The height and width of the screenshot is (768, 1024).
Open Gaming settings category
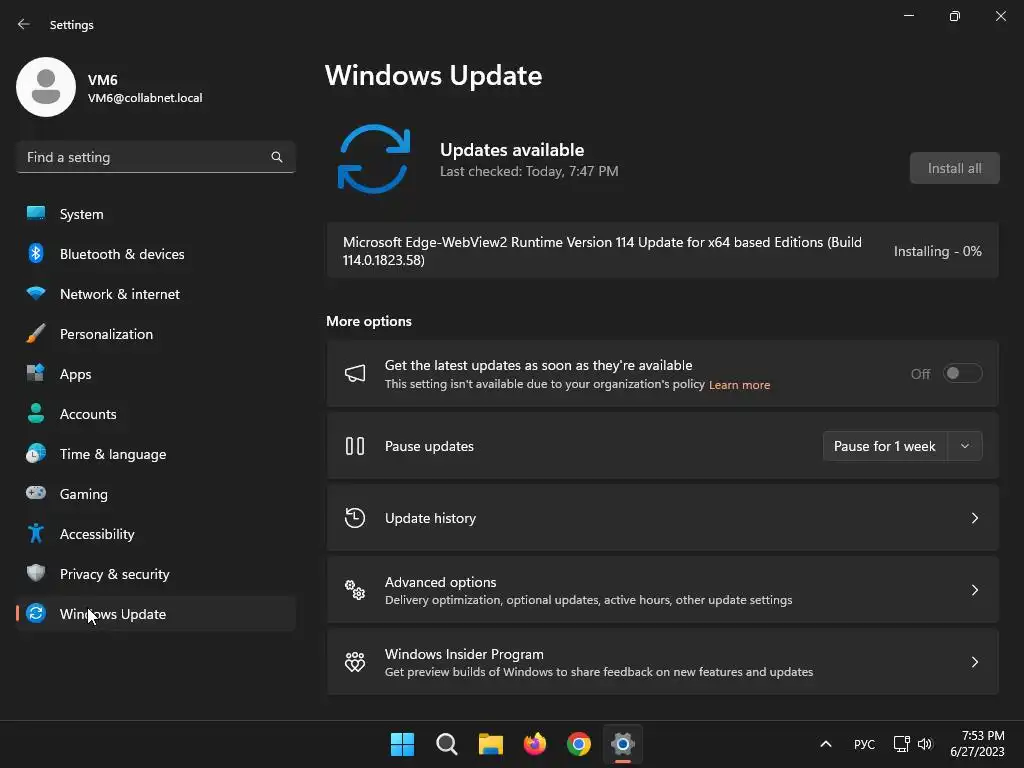(x=156, y=494)
